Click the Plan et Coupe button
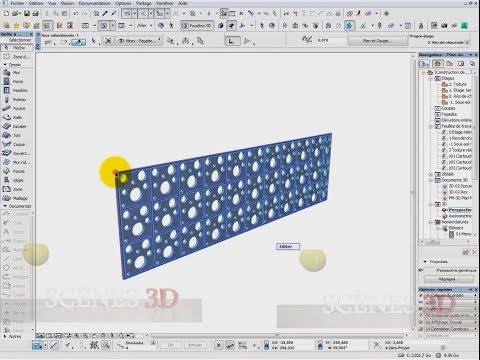This screenshot has width=480, height=360. [x=377, y=41]
